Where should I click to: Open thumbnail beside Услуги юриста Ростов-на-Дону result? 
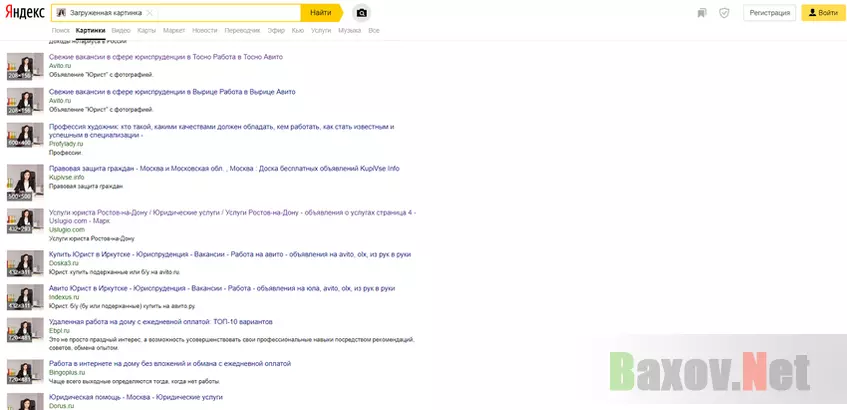coord(25,221)
